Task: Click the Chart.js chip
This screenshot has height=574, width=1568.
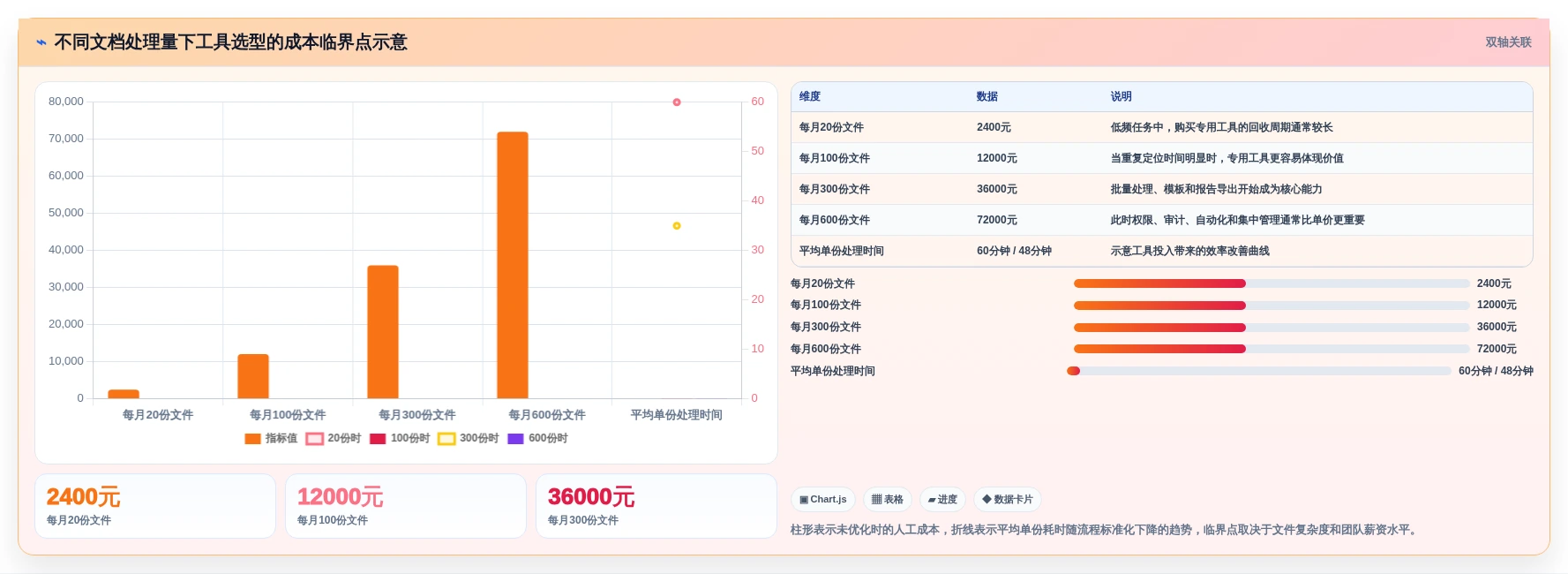Action: pyautogui.click(x=823, y=500)
